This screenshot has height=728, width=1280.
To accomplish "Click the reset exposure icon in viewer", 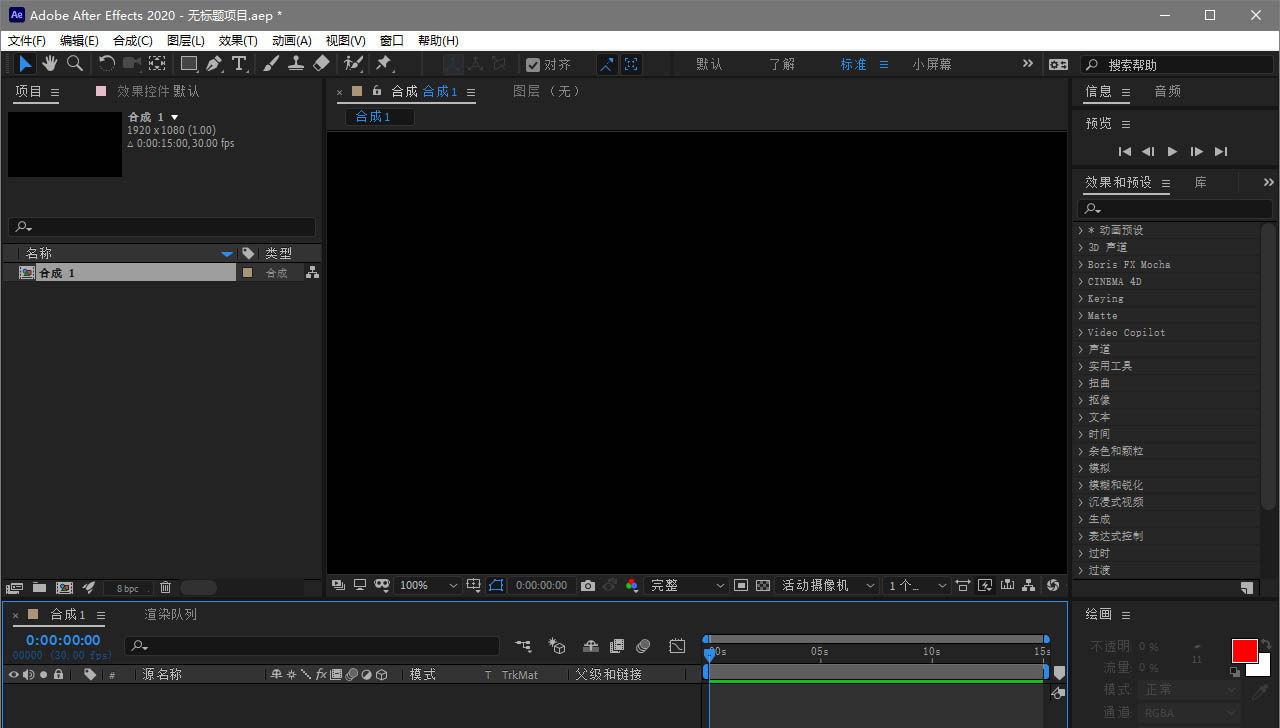I will click(x=1052, y=585).
